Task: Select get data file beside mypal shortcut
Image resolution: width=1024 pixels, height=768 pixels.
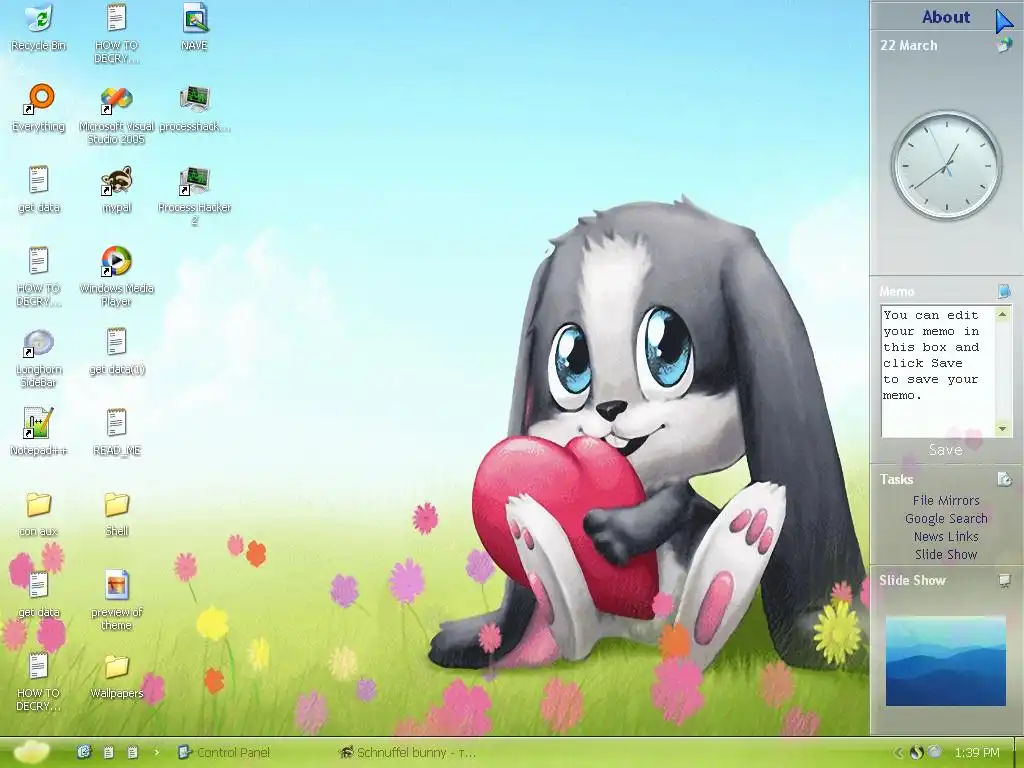Action: [x=39, y=189]
